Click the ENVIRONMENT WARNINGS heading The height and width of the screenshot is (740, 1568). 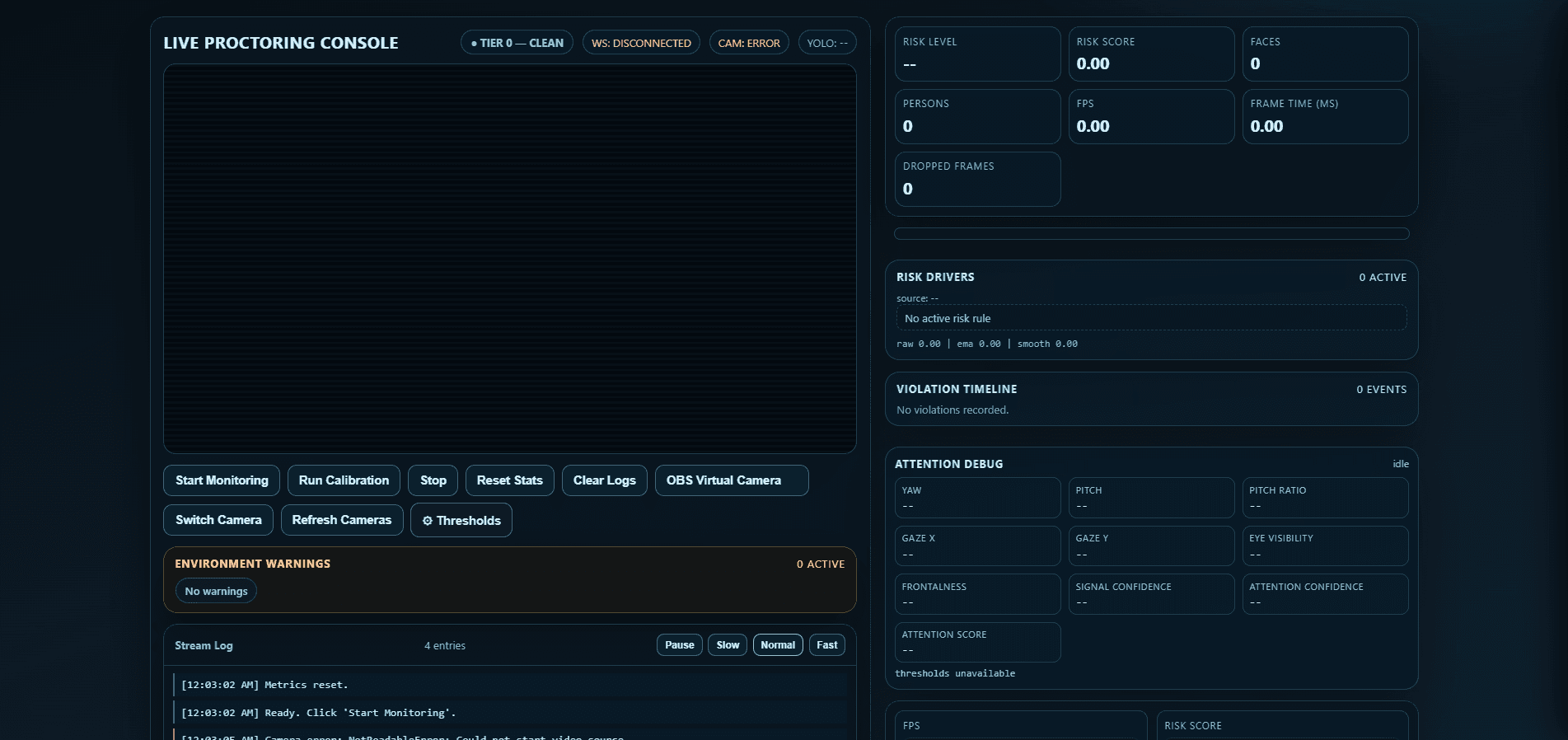(252, 564)
